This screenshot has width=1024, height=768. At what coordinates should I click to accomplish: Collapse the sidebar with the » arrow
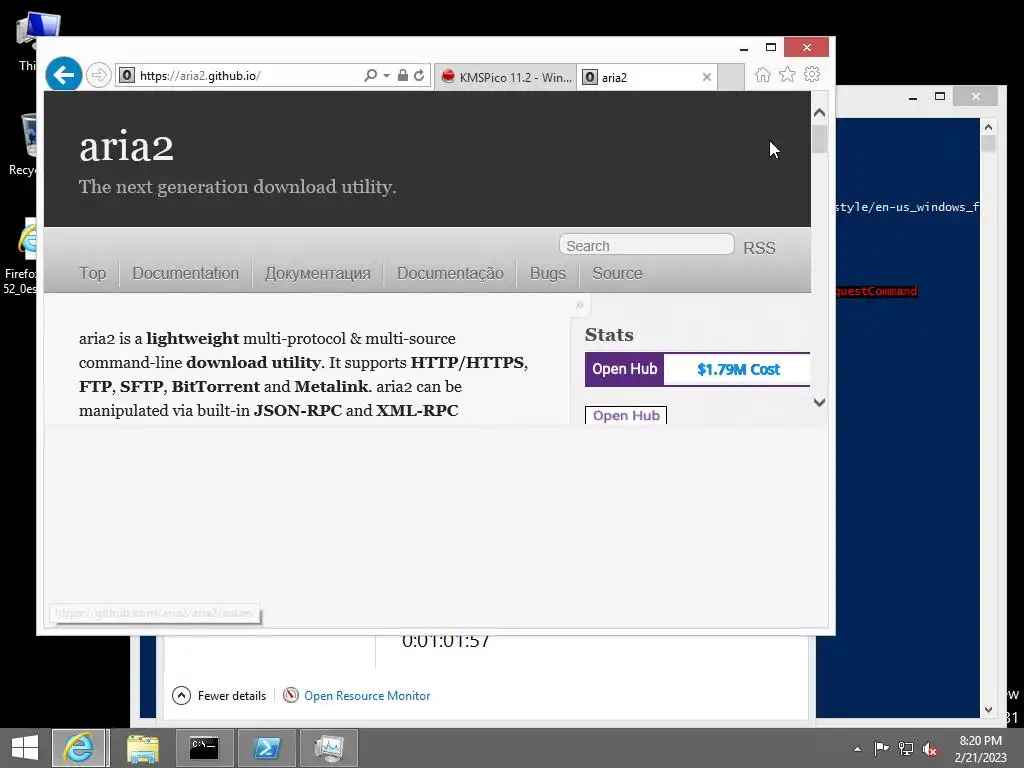point(579,305)
